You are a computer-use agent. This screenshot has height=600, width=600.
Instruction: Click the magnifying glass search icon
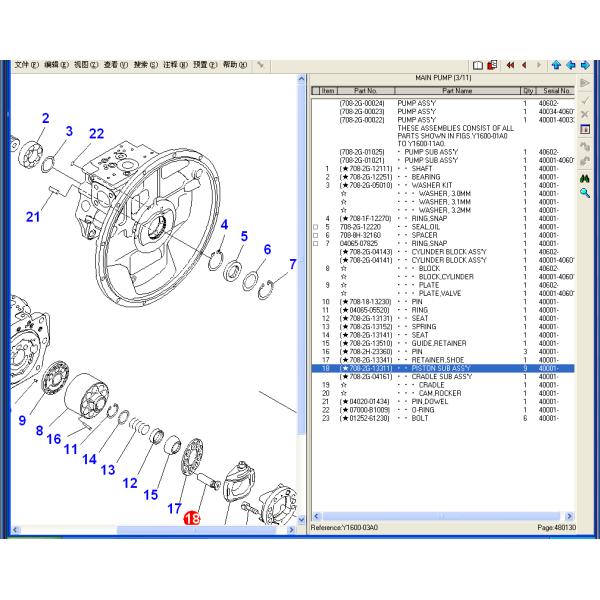pos(585,193)
